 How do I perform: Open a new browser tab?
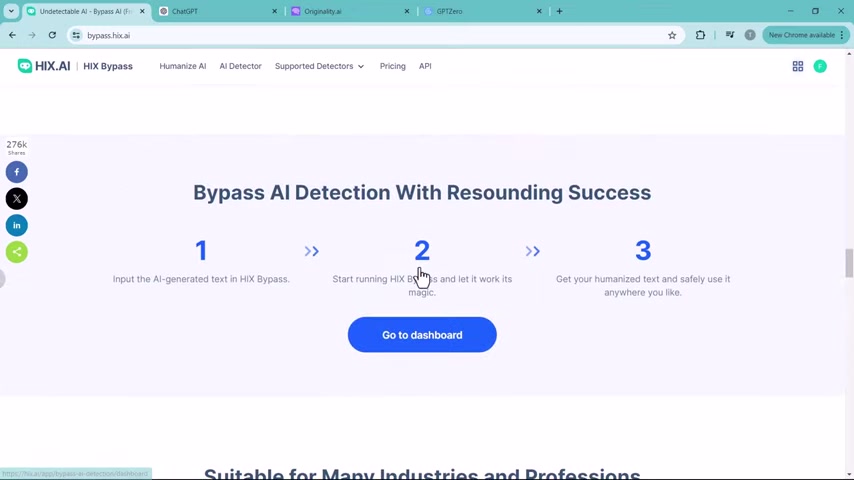click(559, 11)
